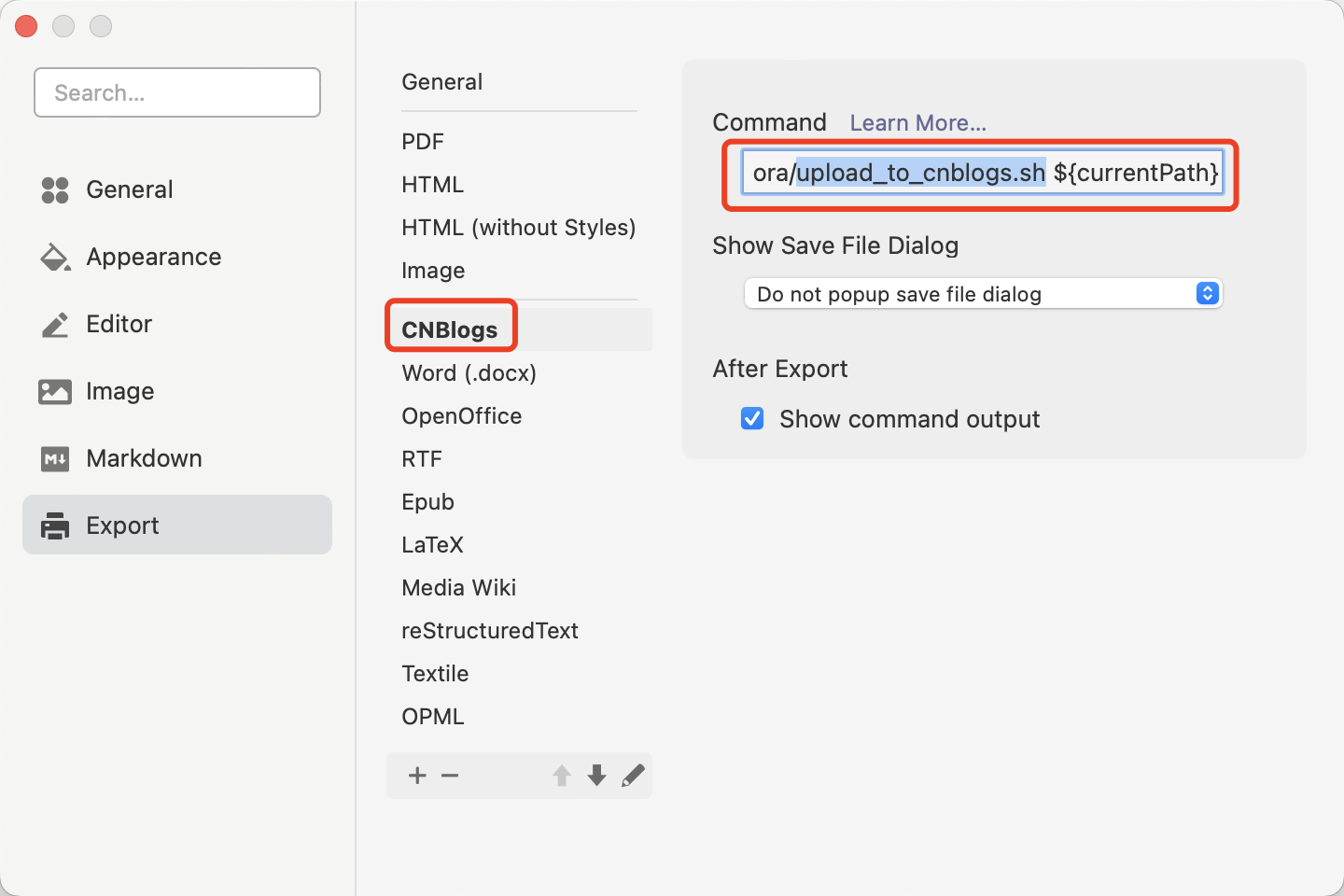The image size is (1344, 896).
Task: Open Appearance preferences tab
Action: tap(177, 257)
